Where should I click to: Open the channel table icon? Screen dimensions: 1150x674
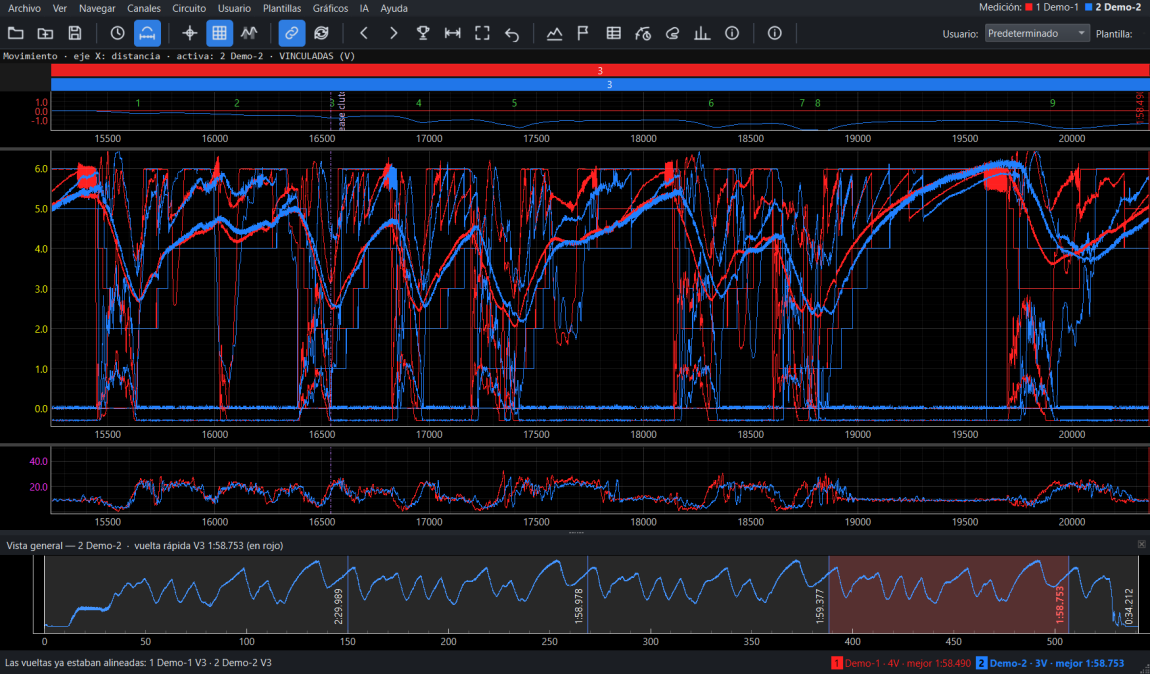coord(614,33)
